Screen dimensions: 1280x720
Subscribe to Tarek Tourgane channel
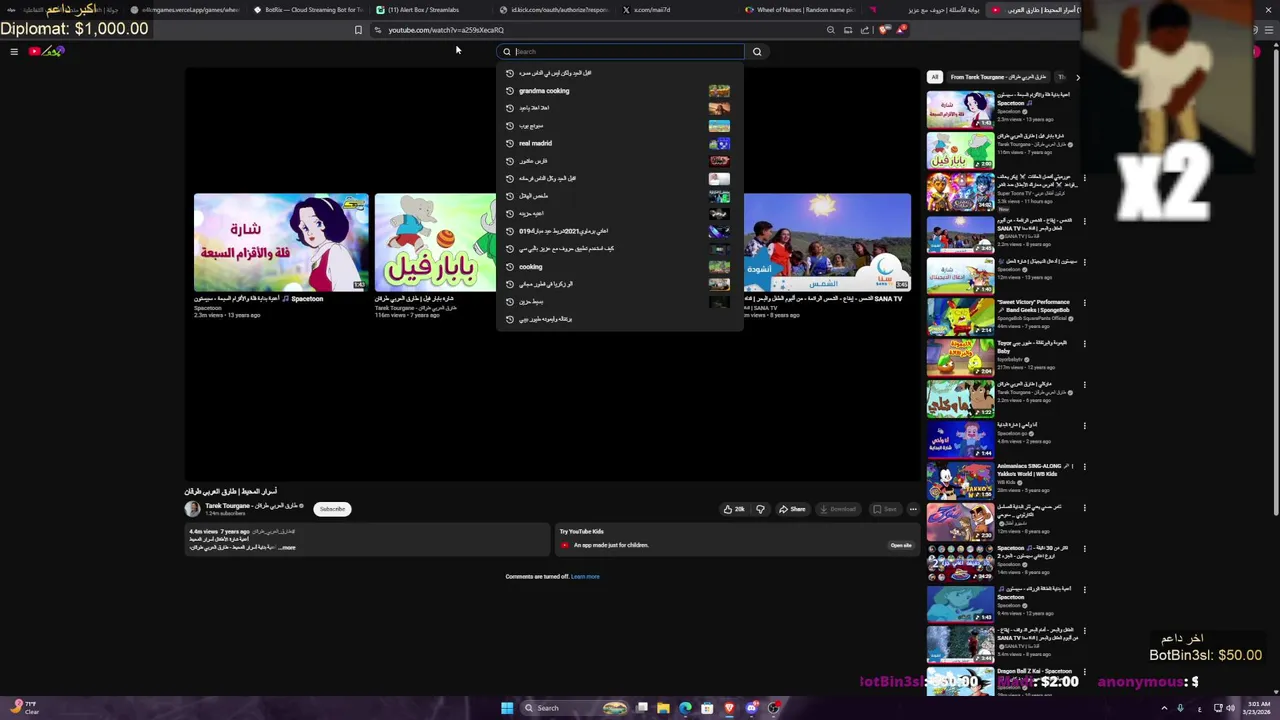point(332,509)
